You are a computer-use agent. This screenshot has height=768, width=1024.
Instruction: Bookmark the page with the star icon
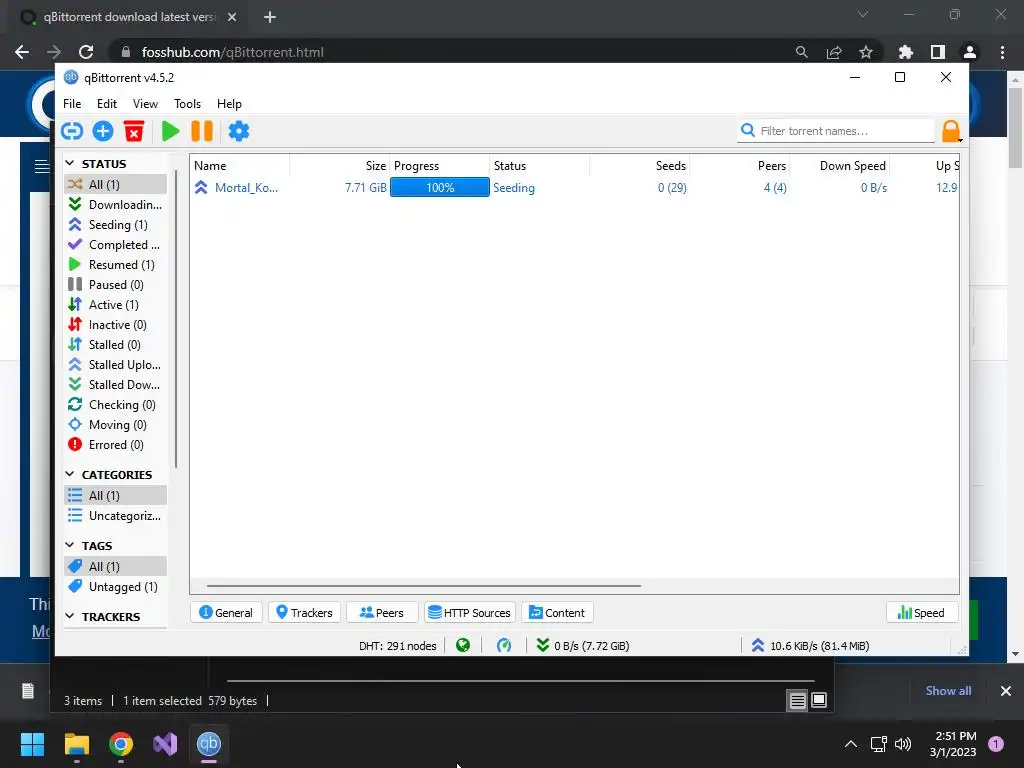tap(865, 52)
